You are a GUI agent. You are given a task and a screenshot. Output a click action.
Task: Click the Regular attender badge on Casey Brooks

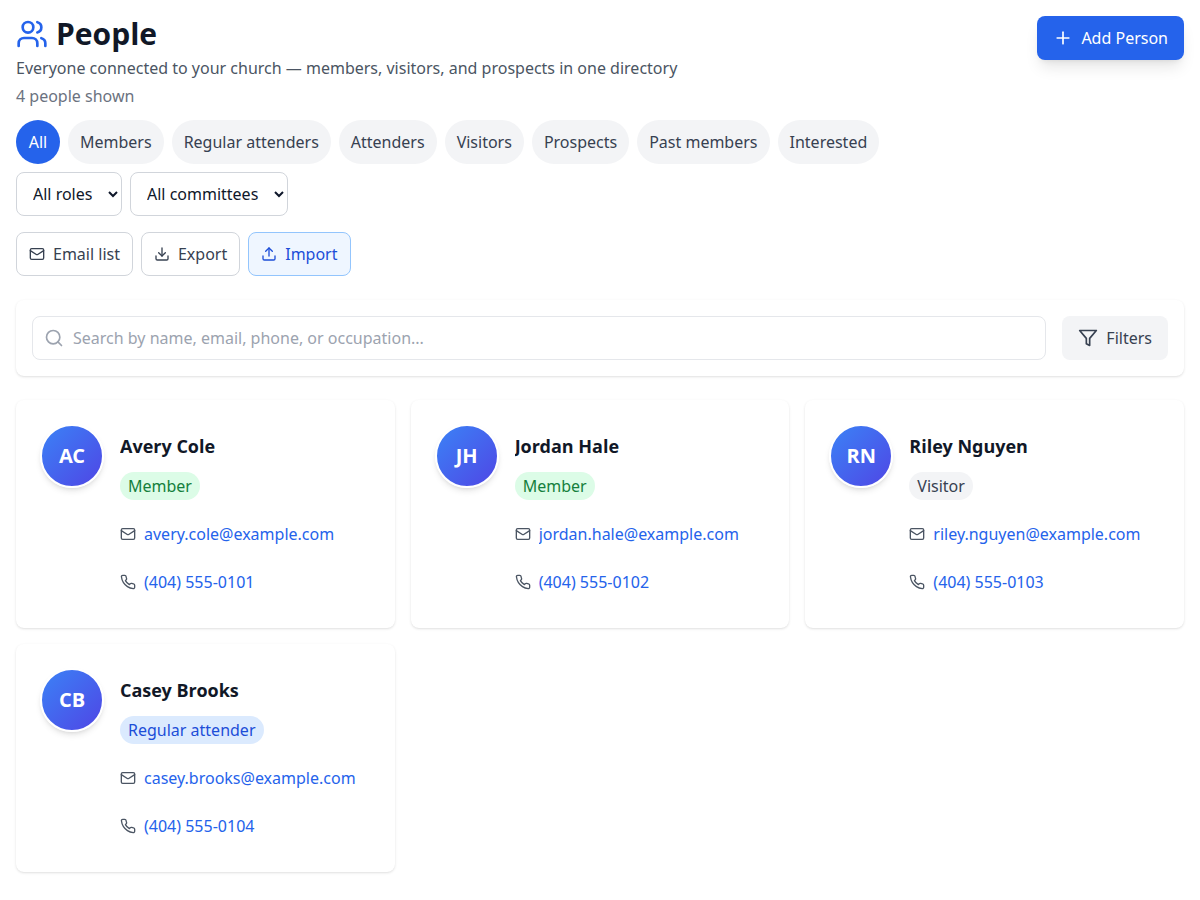click(192, 730)
